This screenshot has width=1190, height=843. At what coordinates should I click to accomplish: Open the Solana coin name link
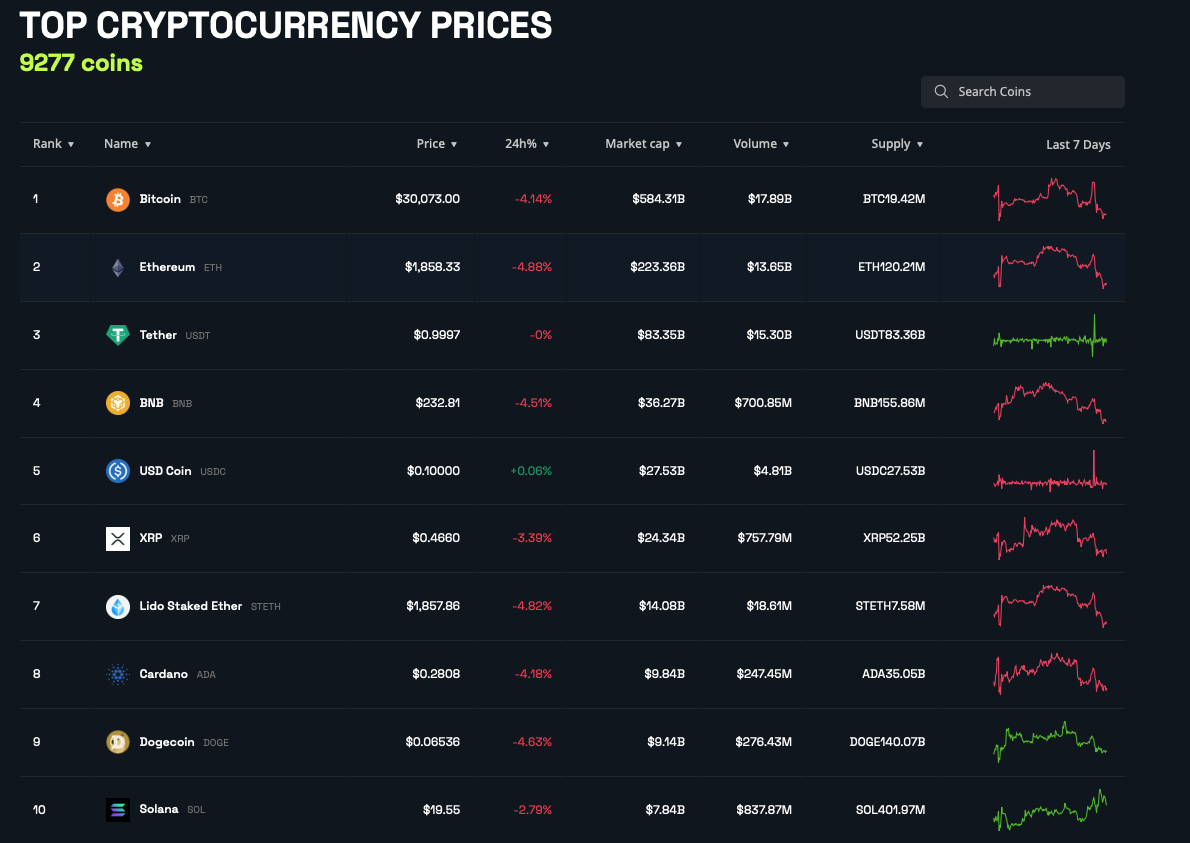click(x=159, y=809)
